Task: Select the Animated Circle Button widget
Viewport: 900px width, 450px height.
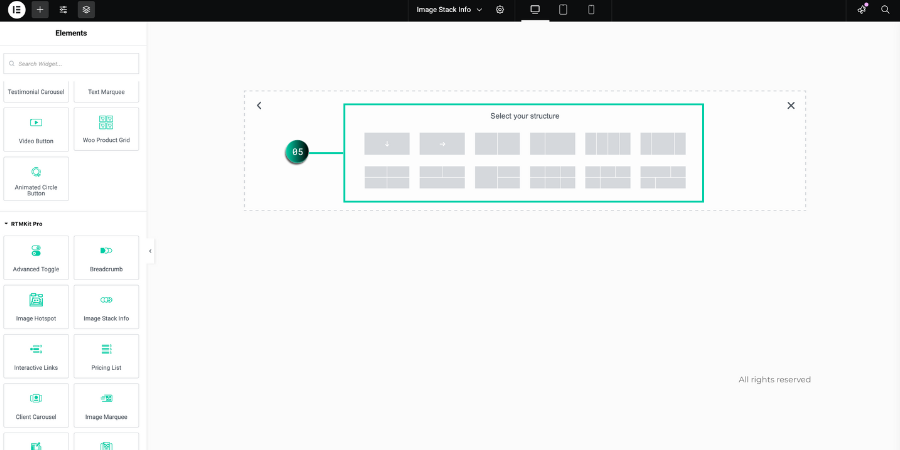Action: pyautogui.click(x=36, y=179)
